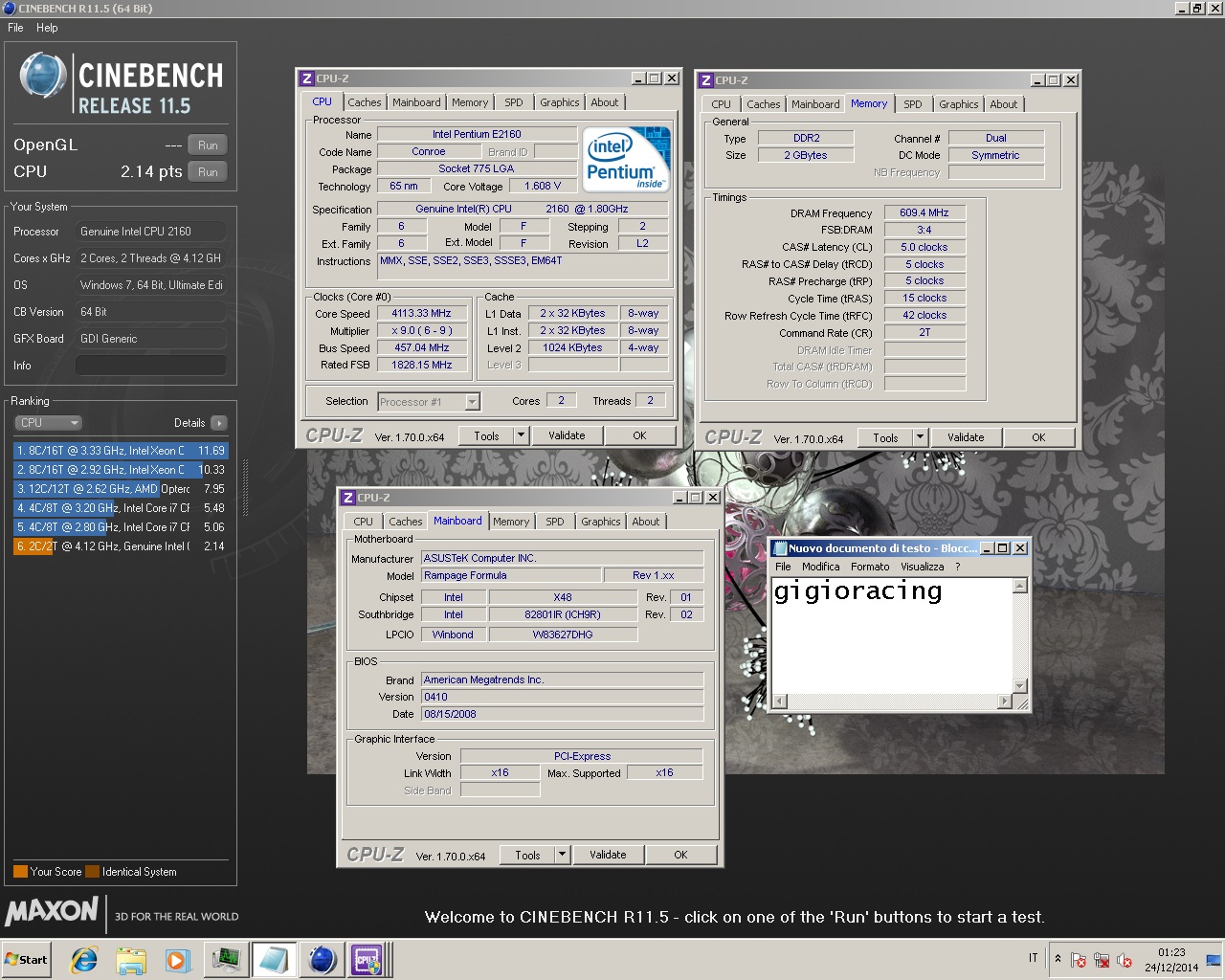Click the Details arrow button in Ranking
The image size is (1225, 980).
(x=219, y=423)
